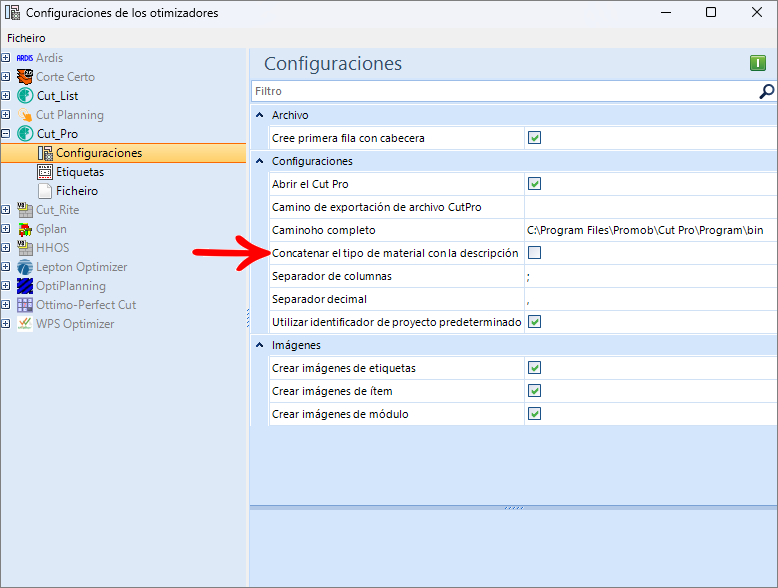Collapse the Configuraciones section chevron
Screen dimensions: 778x588
(x=259, y=161)
